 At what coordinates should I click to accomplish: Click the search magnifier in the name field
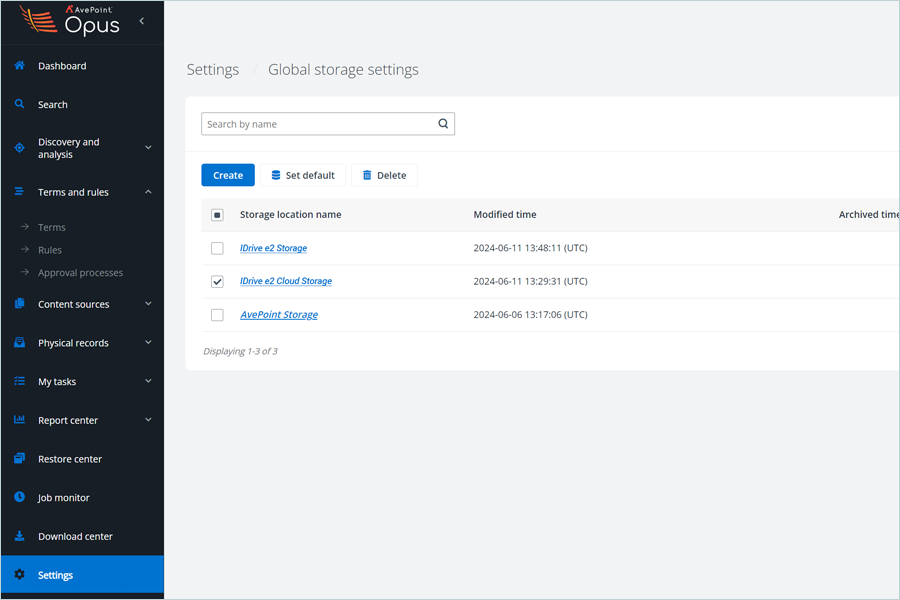[x=443, y=123]
